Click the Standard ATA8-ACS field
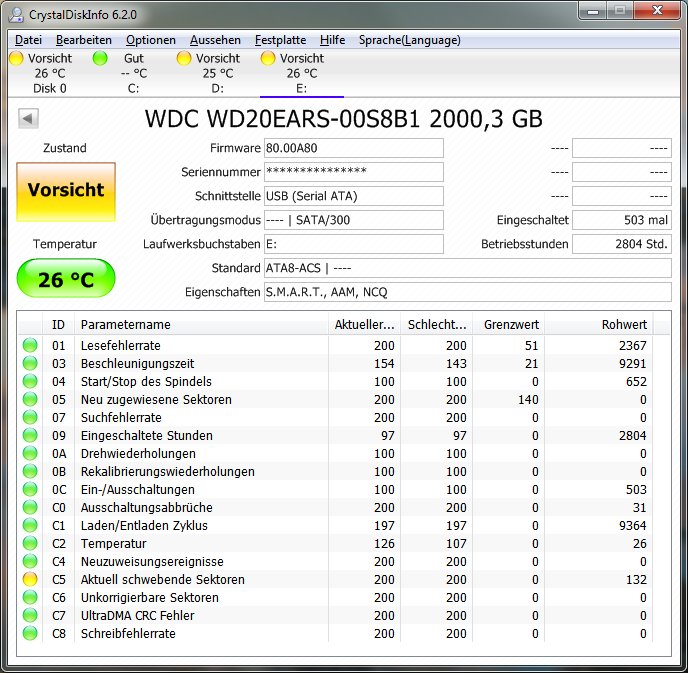Screen dimensions: 688x673 [x=468, y=268]
